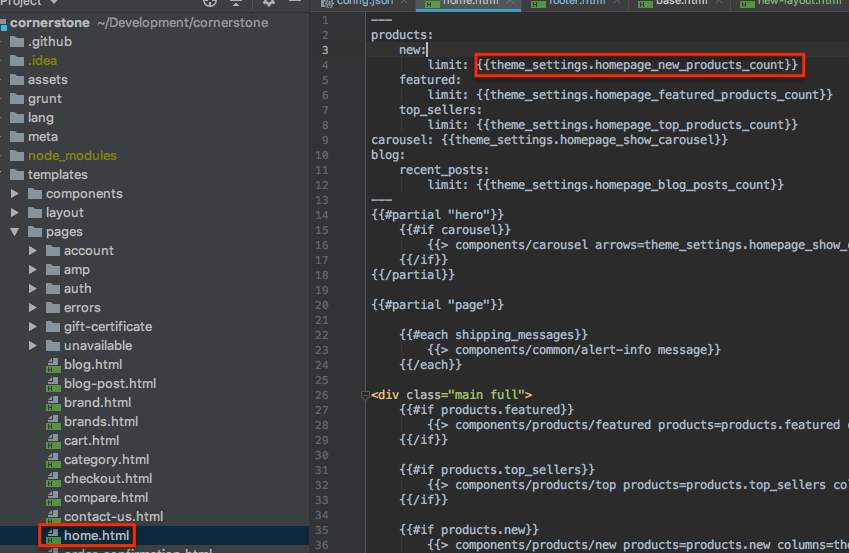Toggle code fold marker at div line 26
The height and width of the screenshot is (553, 849).
364,395
